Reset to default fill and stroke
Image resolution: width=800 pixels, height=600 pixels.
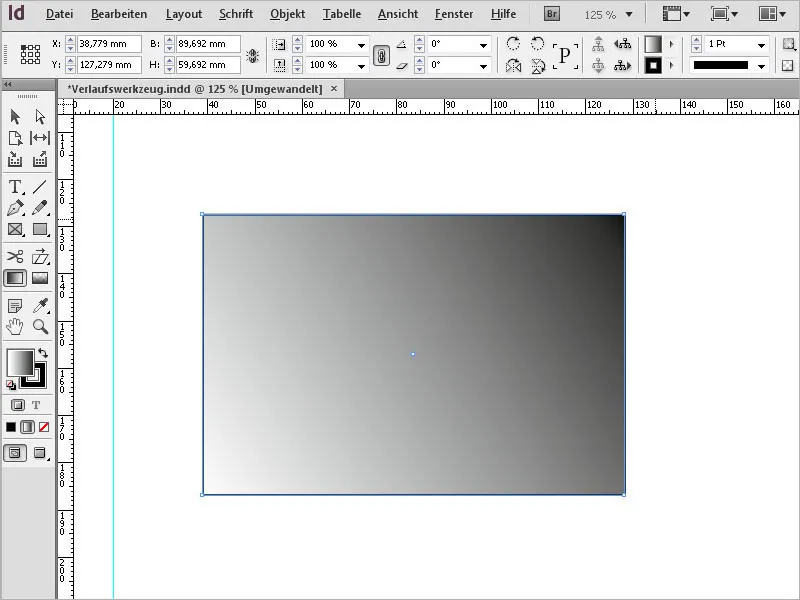pyautogui.click(x=11, y=385)
